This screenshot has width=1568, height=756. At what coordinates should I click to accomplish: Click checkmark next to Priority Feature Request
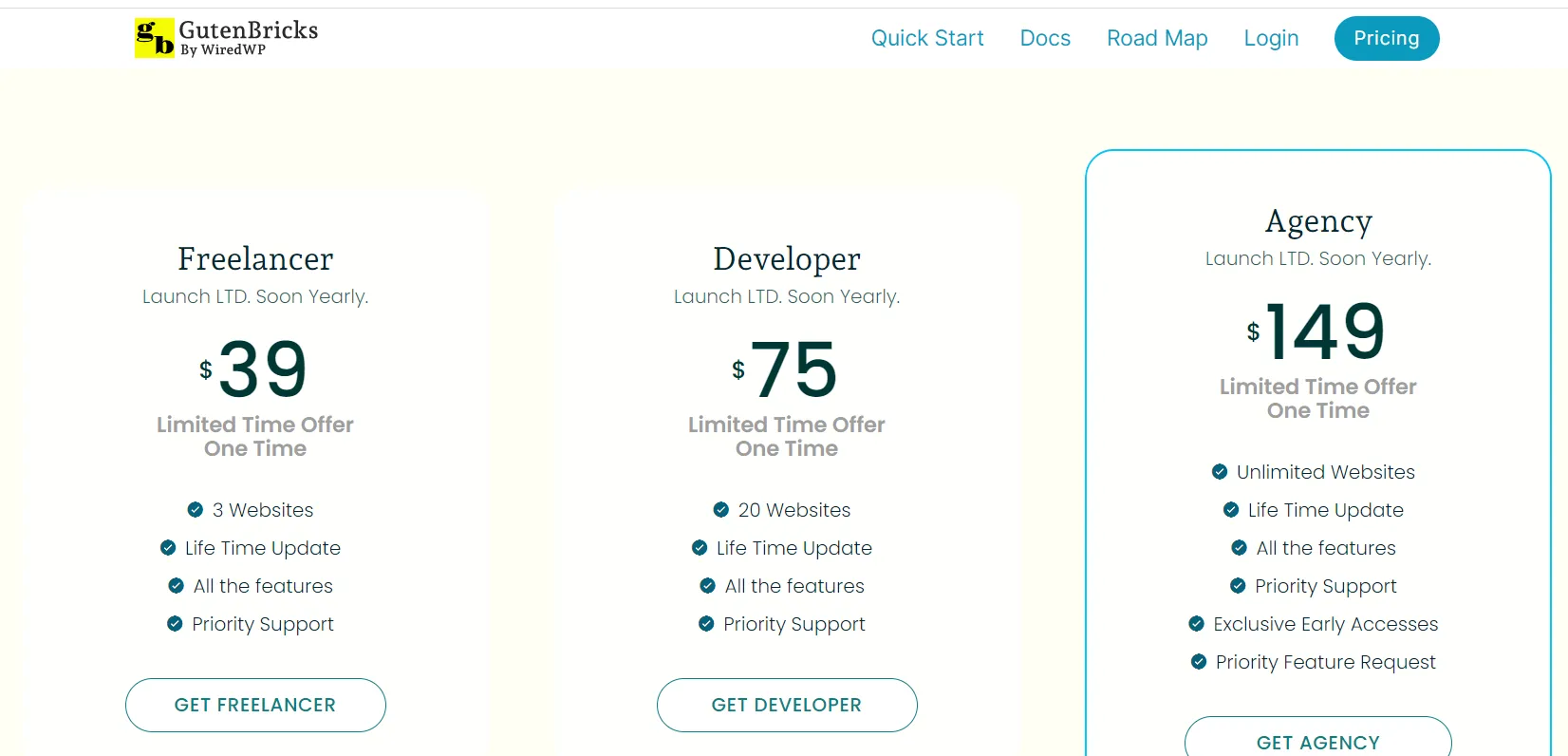coord(1199,662)
